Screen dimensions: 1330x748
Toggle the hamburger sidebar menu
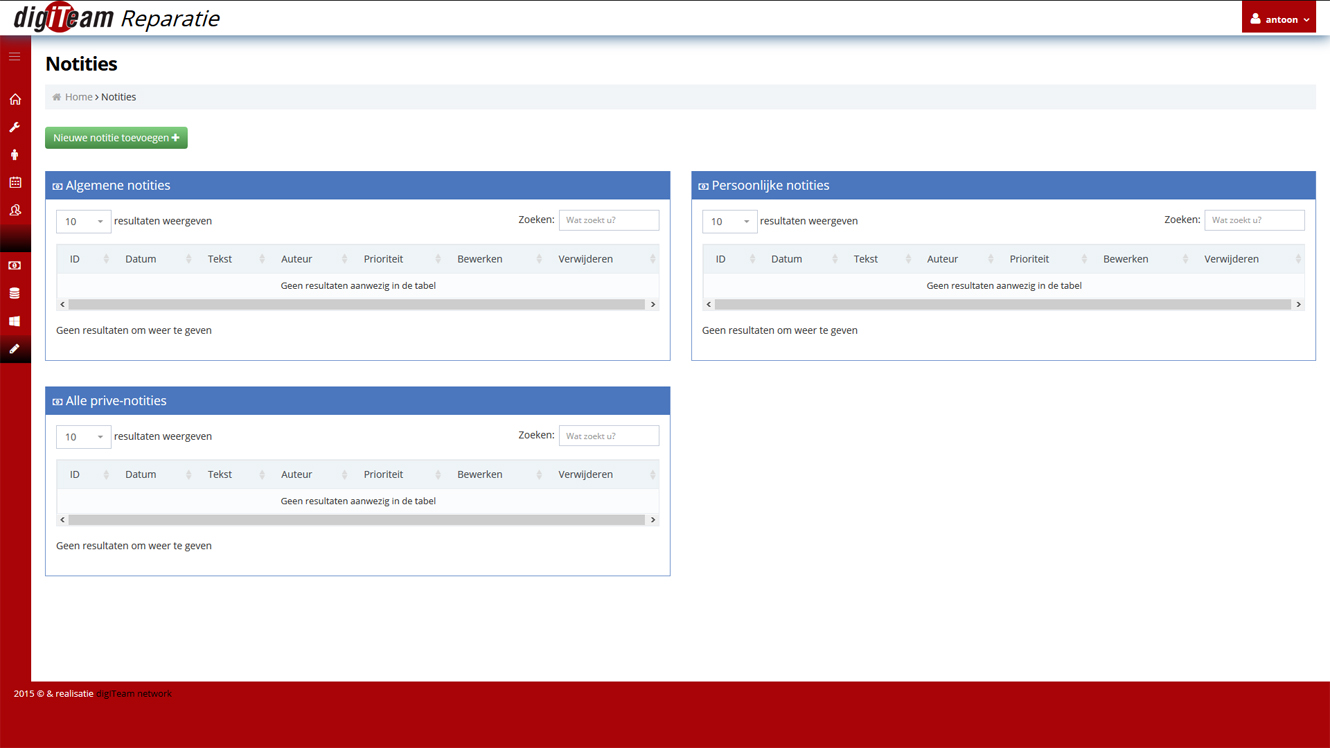coord(15,57)
